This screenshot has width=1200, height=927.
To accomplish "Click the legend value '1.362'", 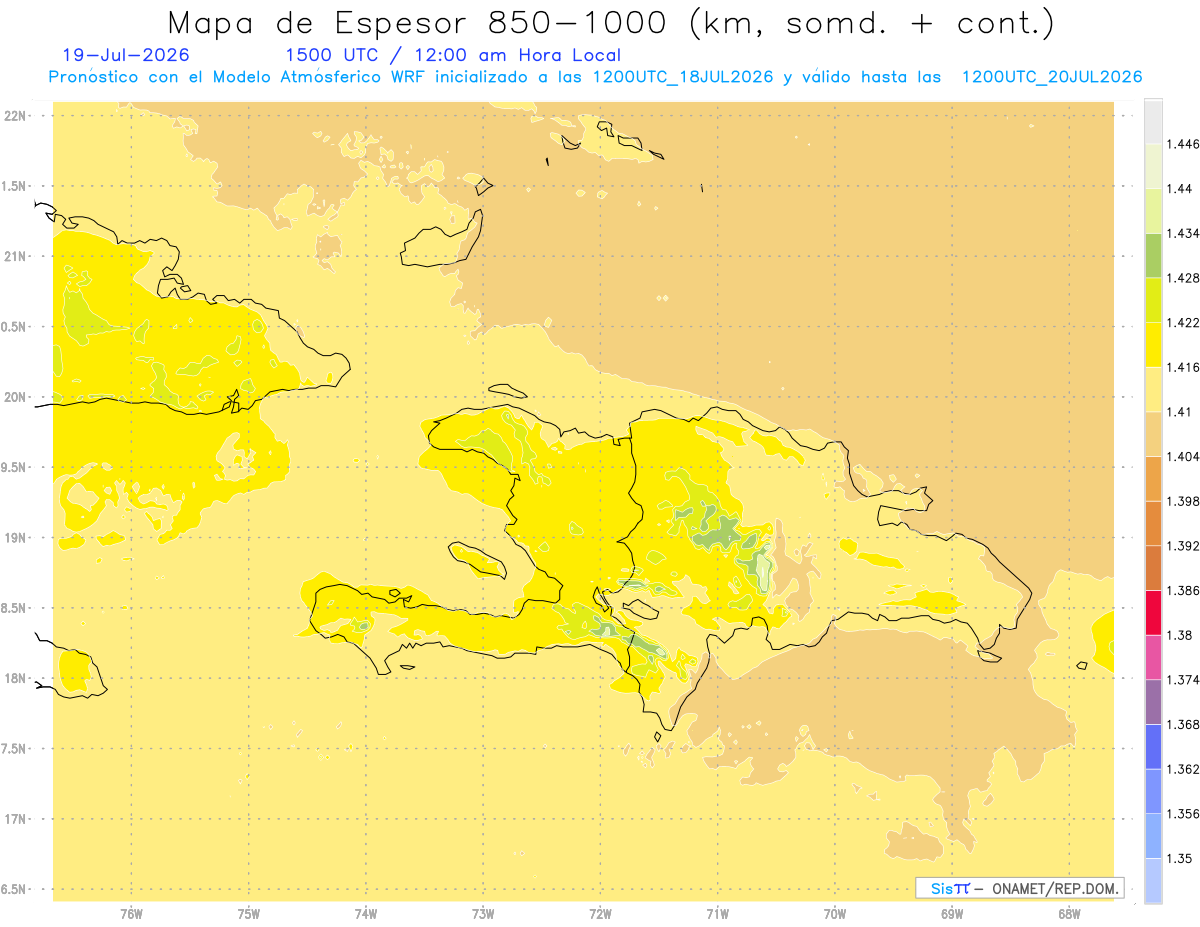I will point(1183,769).
